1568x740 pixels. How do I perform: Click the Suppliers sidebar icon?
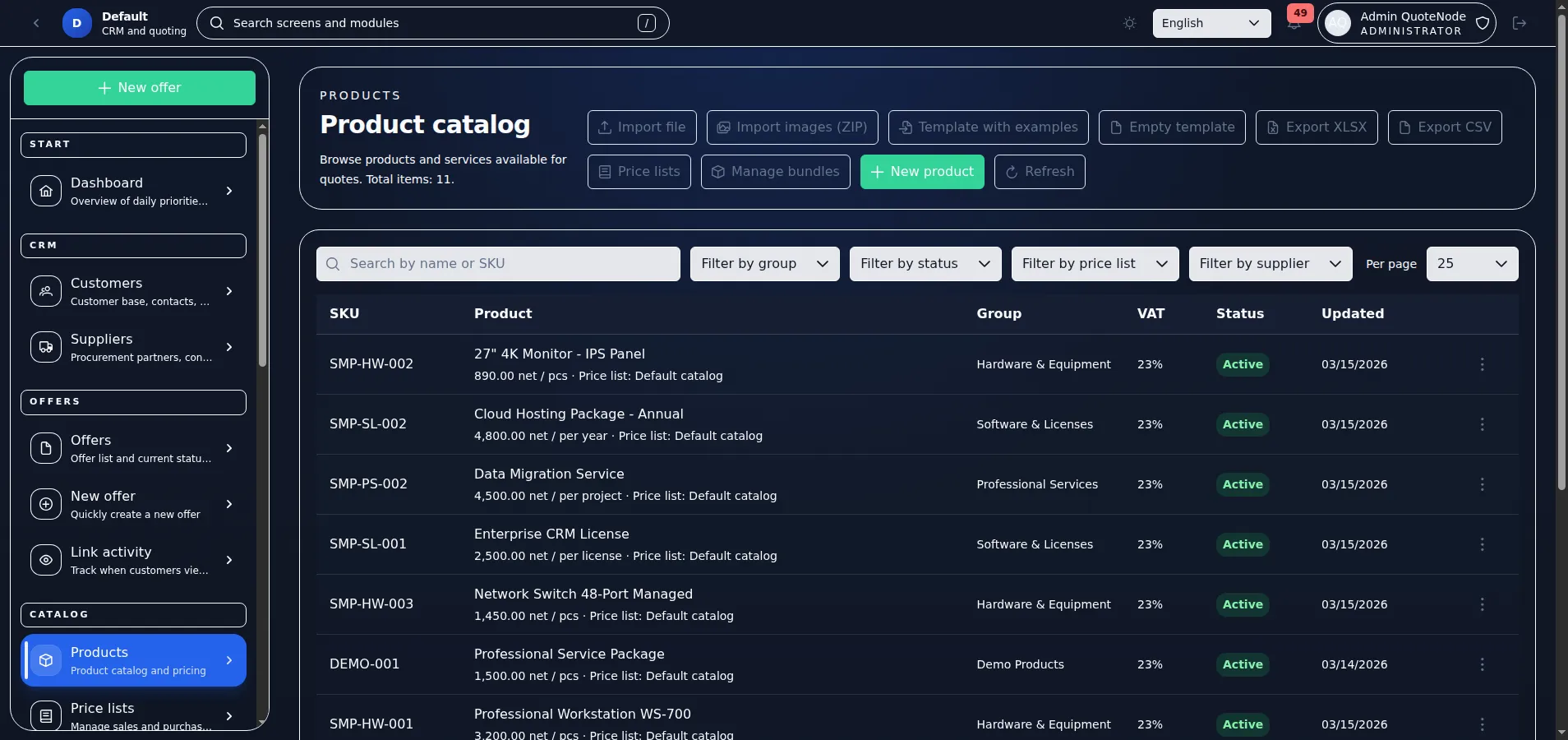47,347
